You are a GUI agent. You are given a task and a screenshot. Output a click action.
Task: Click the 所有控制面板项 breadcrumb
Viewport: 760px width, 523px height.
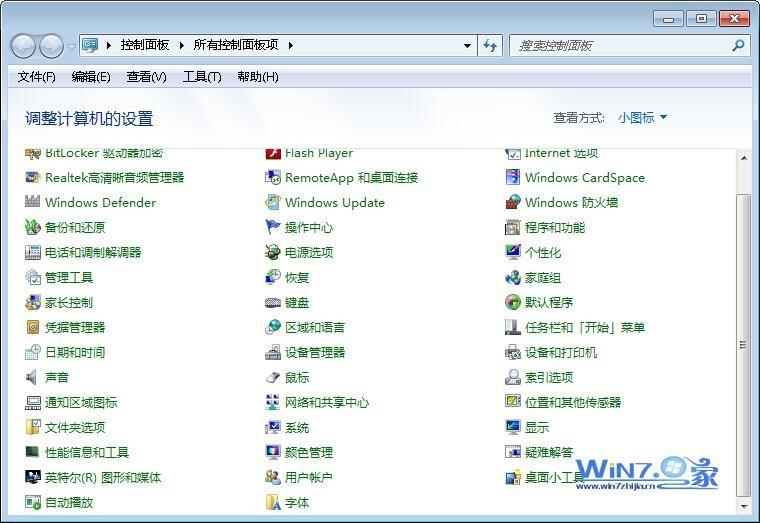[236, 45]
